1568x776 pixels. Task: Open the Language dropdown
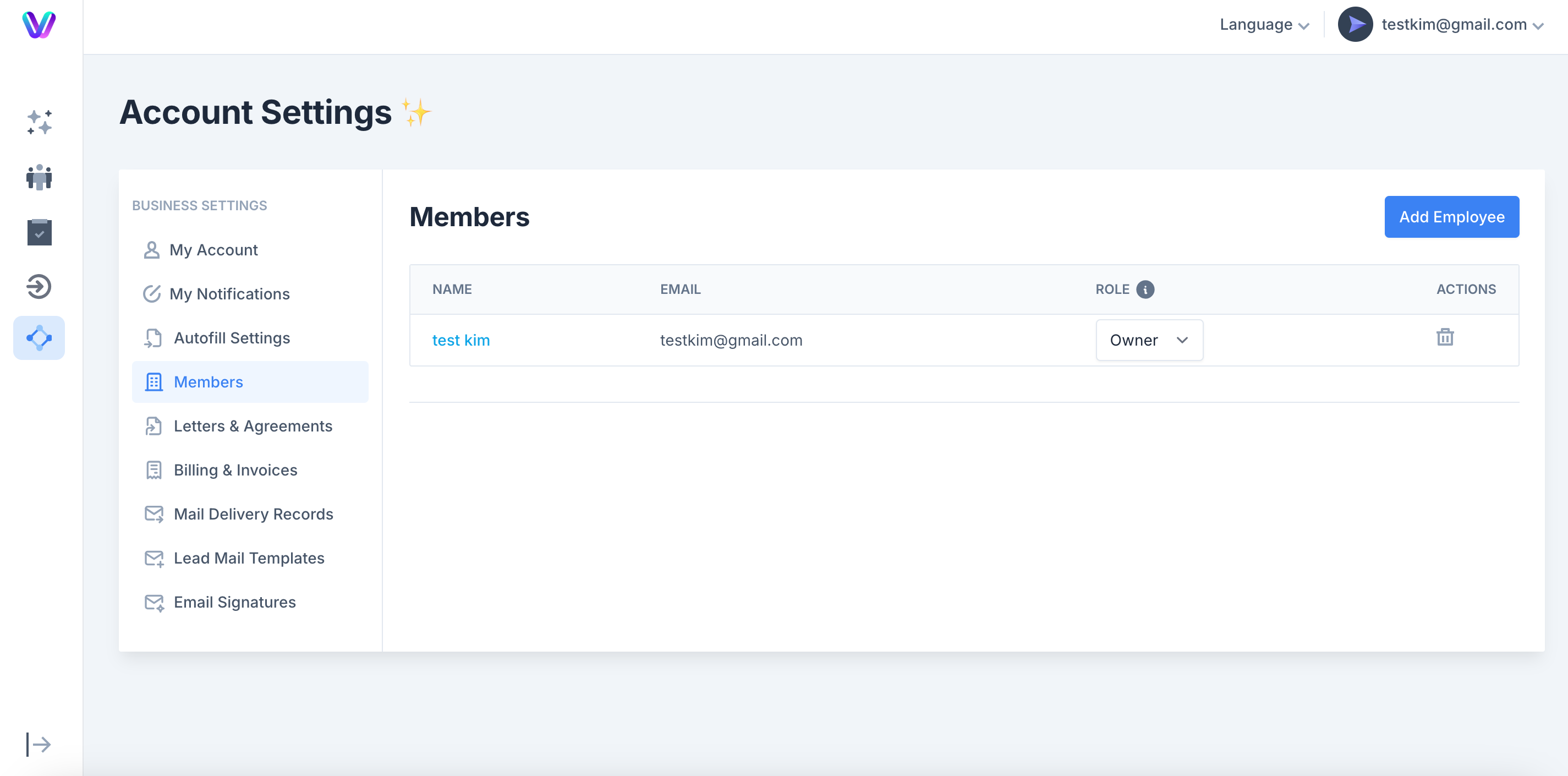pyautogui.click(x=1264, y=25)
